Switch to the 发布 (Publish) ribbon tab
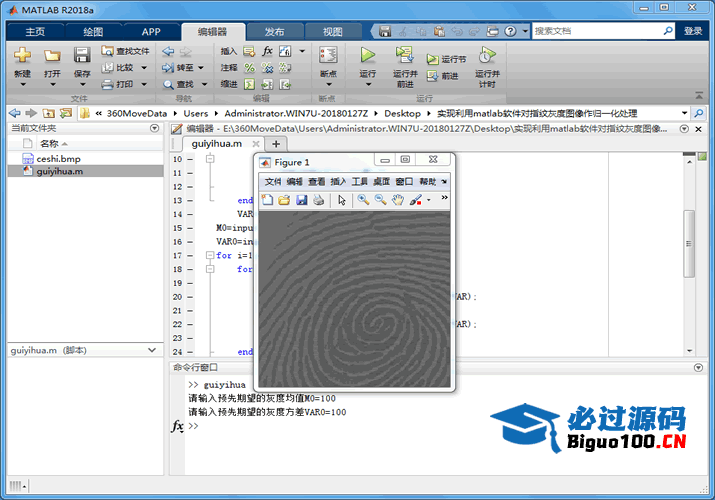Image resolution: width=715 pixels, height=500 pixels. tap(273, 32)
